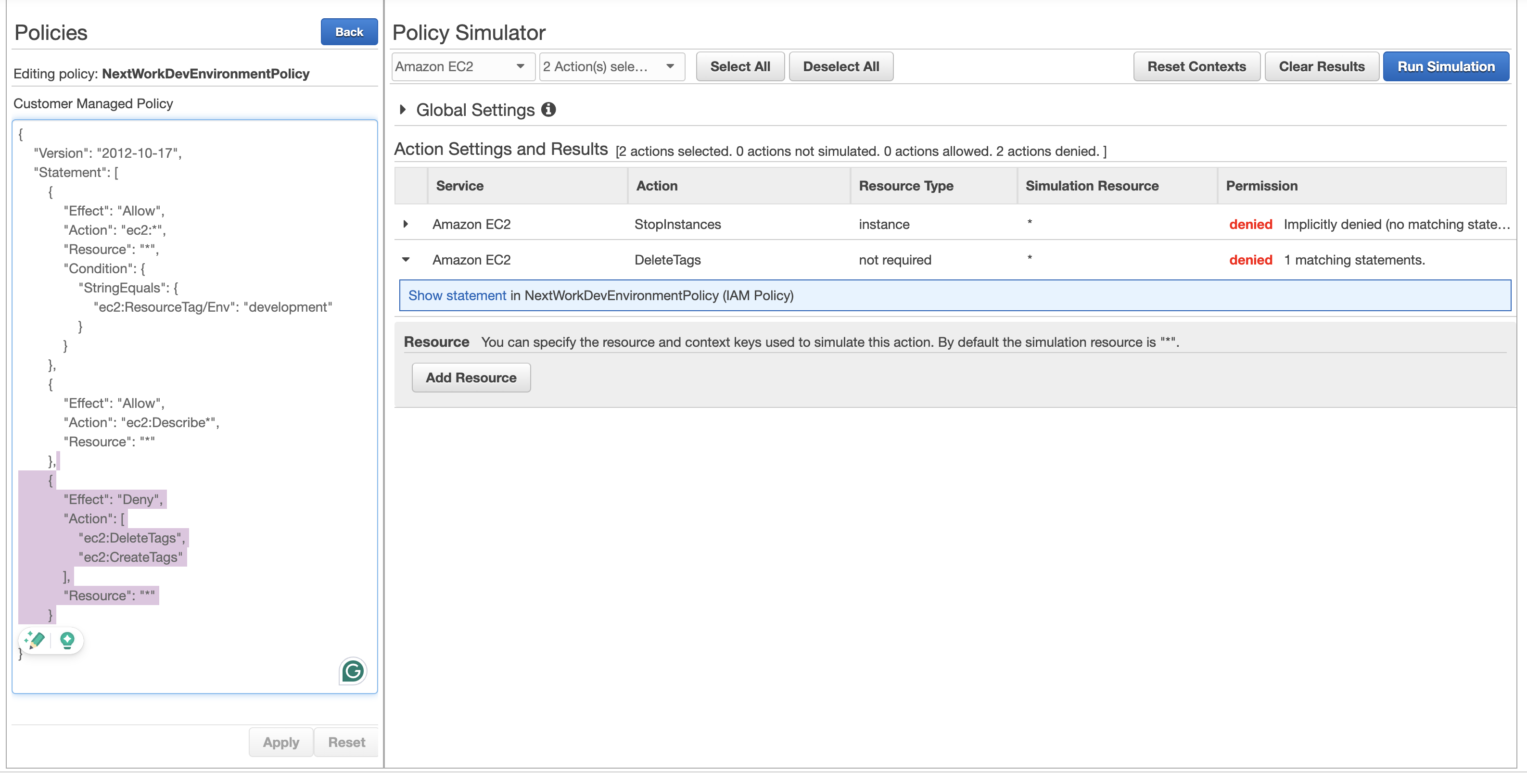Screen dimensions: 1527x784
Task: Click Reset Contexts button
Action: point(1196,66)
